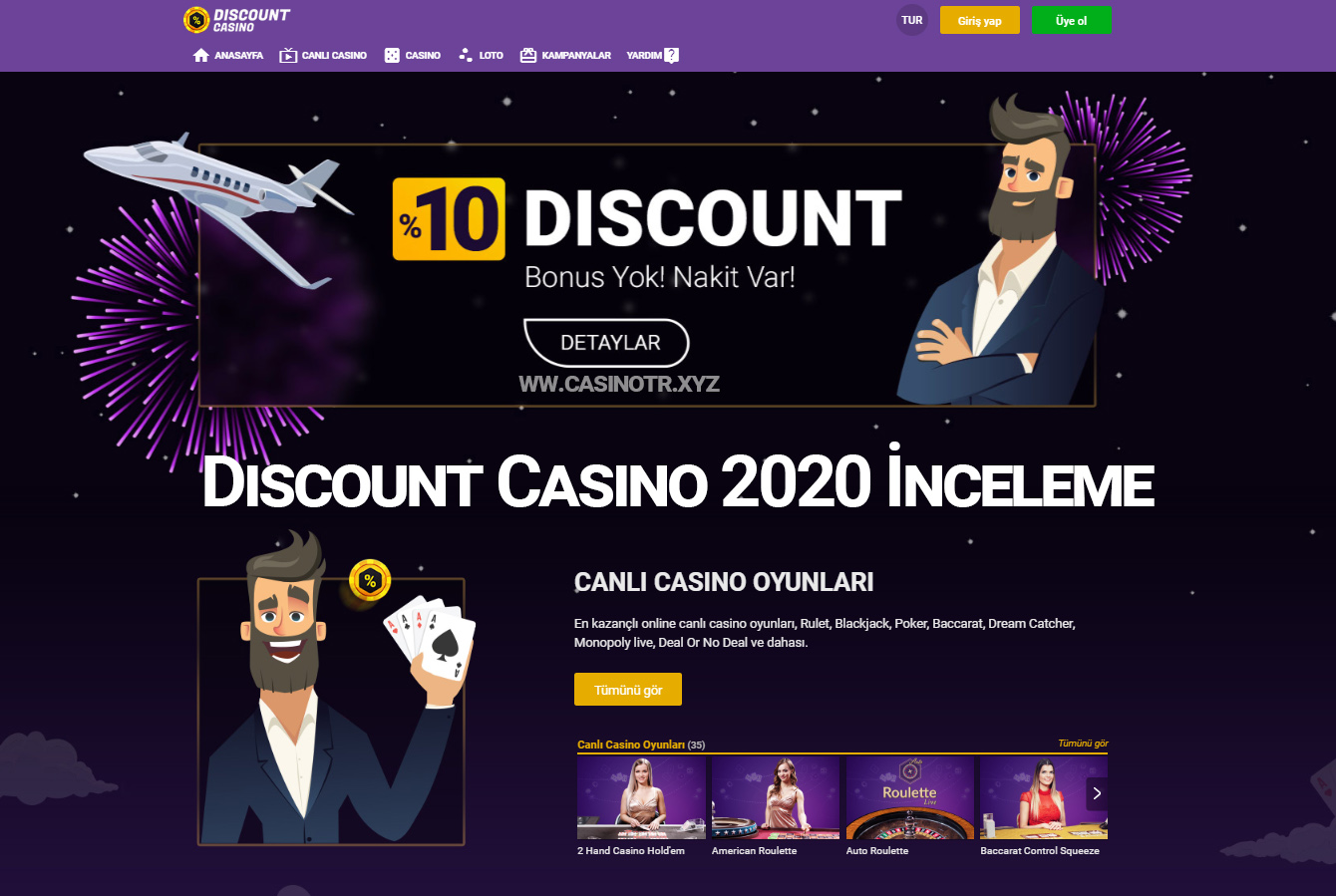Image resolution: width=1336 pixels, height=896 pixels.
Task: Click the Anasayfa home icon
Action: point(201,56)
